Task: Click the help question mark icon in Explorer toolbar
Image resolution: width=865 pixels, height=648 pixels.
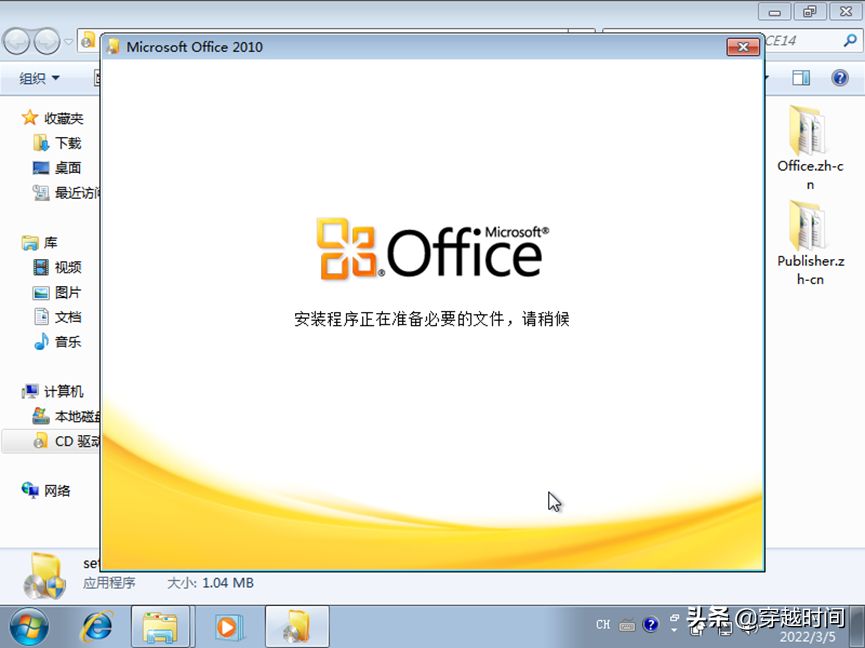Action: tap(840, 78)
